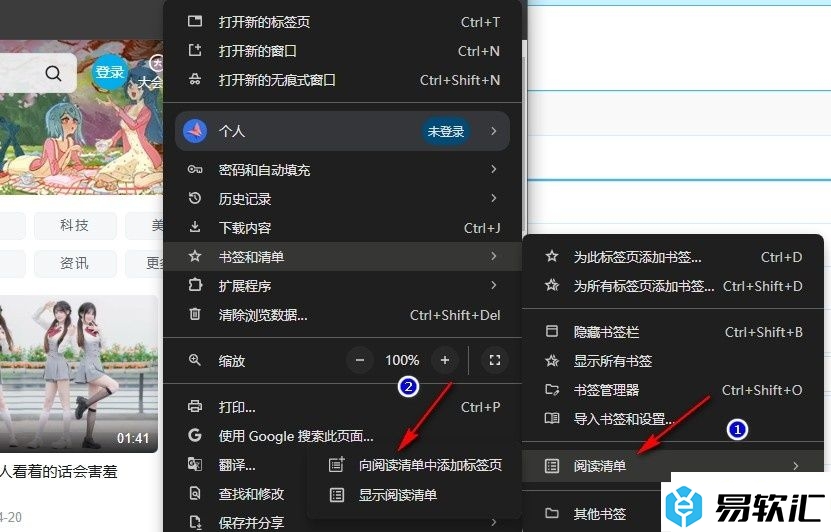Click the zoom magnifier icon
The width and height of the screenshot is (831, 532).
195,360
